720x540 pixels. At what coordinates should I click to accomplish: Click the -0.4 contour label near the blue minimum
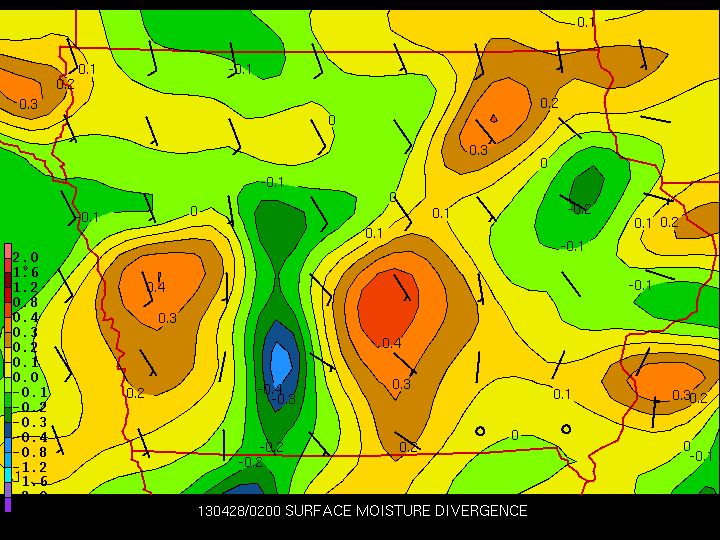coord(271,388)
